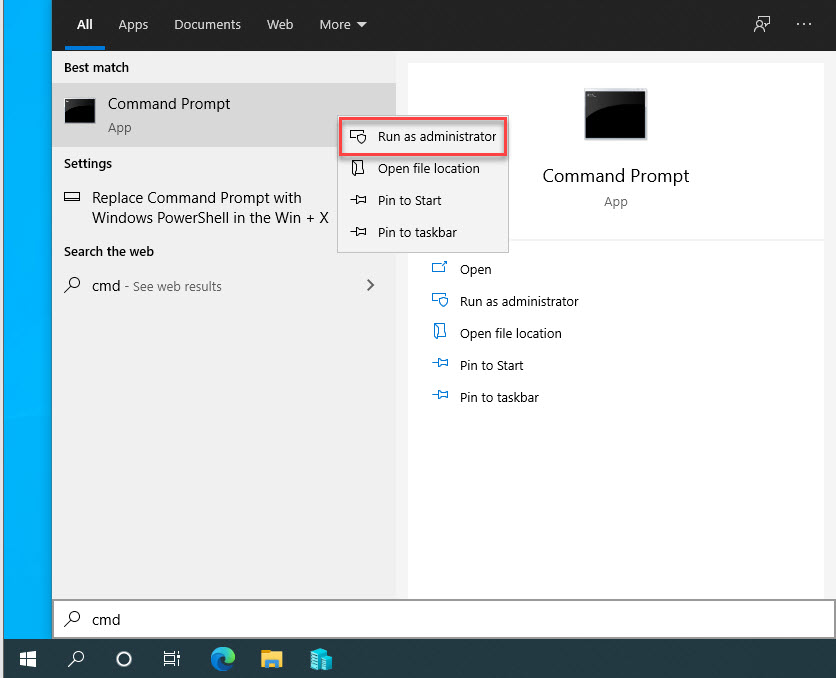Open Replace Command Prompt with PowerShell setting
836x678 pixels.
(196, 208)
